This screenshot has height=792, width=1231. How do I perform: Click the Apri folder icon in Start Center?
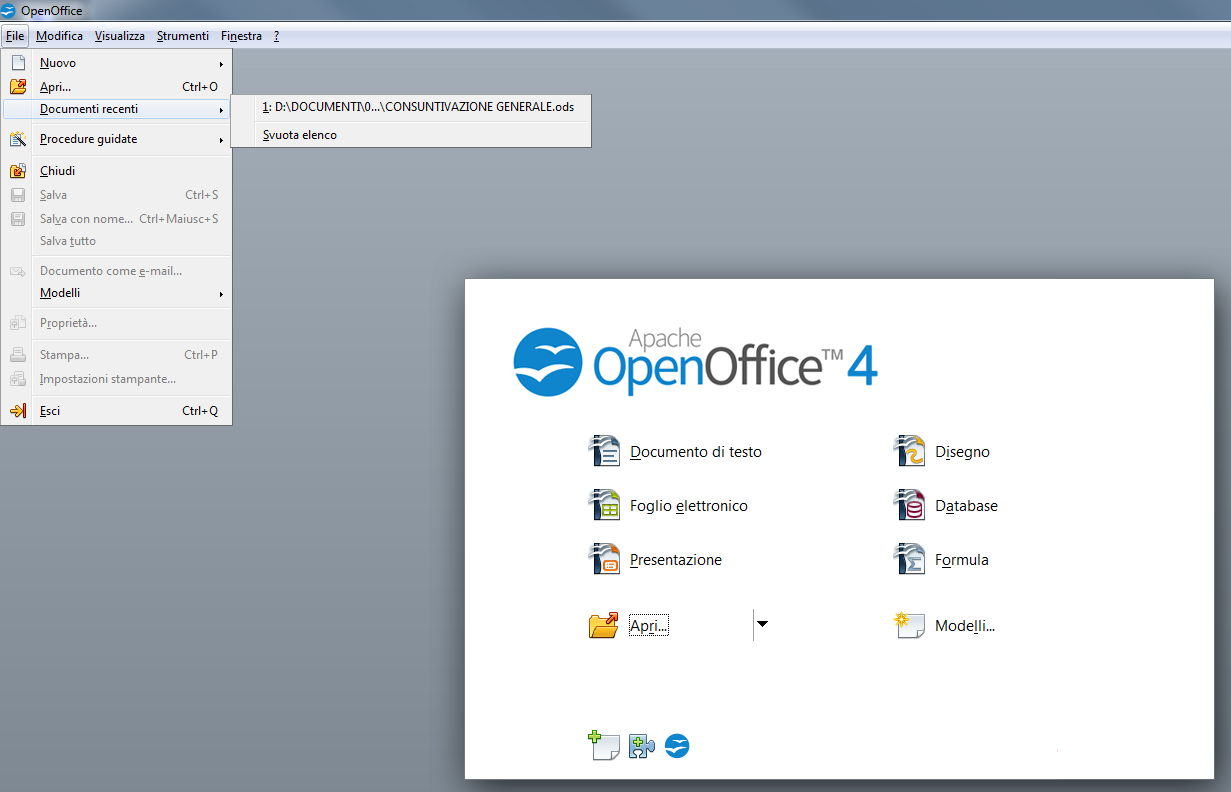pyautogui.click(x=604, y=626)
